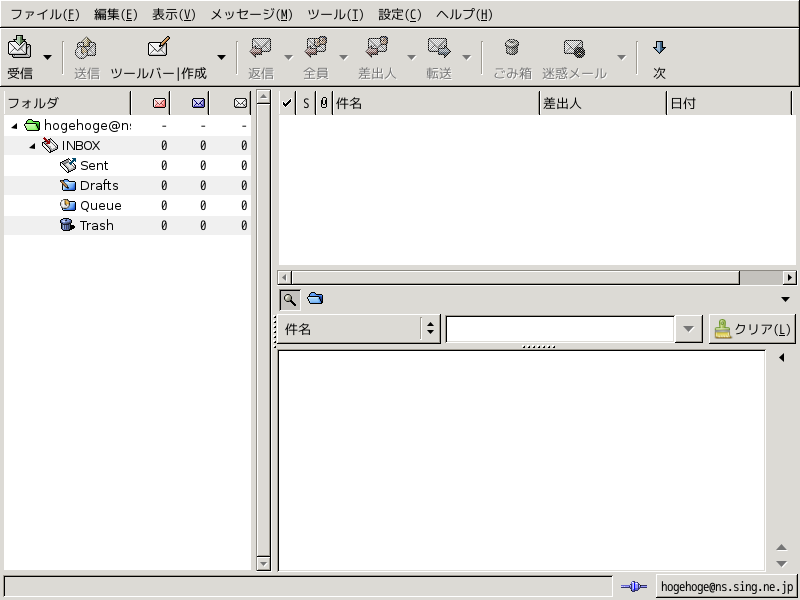This screenshot has height=600, width=800.
Task: Click the Queue folder icon
Action: 68,205
